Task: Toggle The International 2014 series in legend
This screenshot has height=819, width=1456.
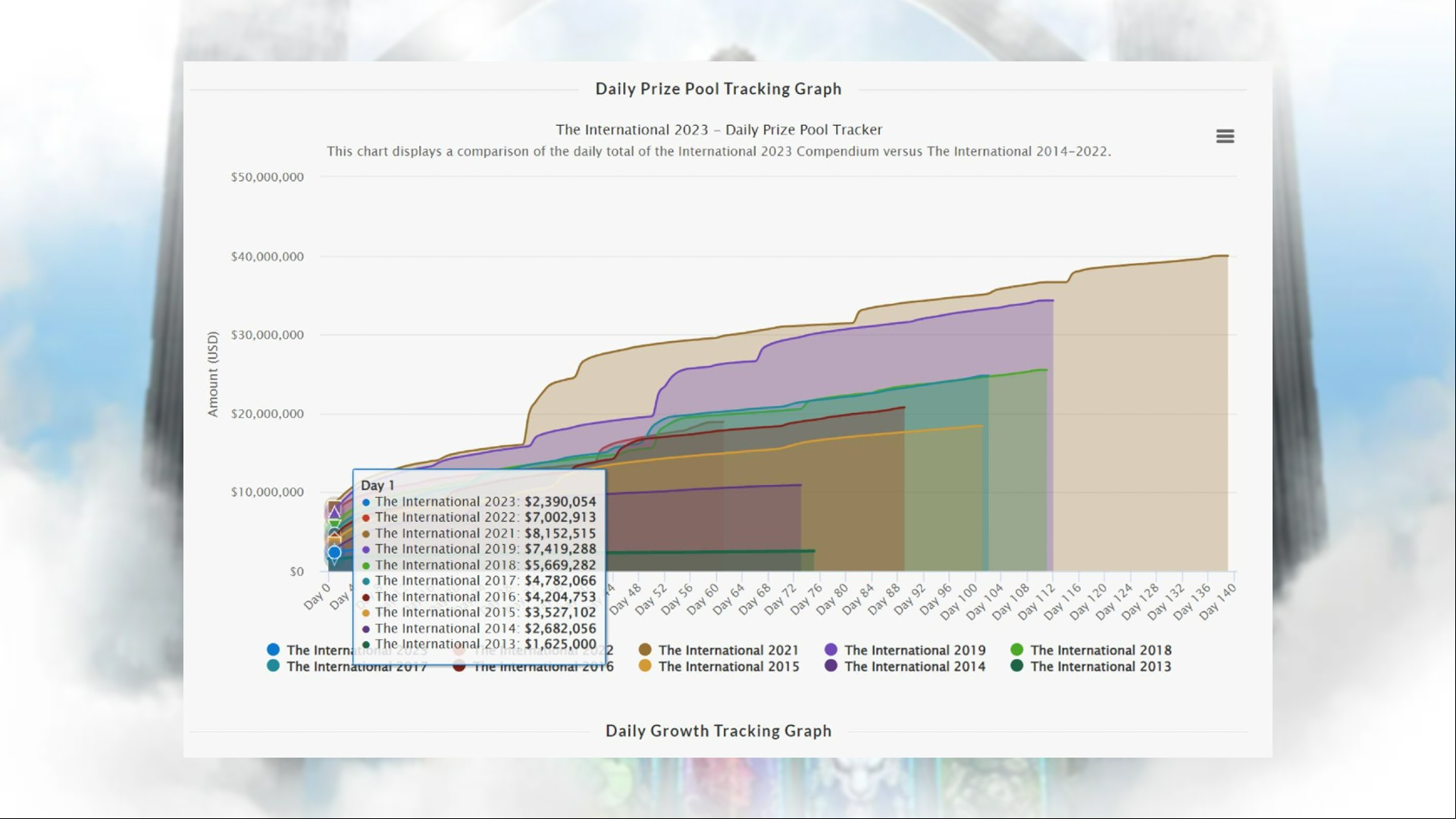Action: (x=906, y=667)
